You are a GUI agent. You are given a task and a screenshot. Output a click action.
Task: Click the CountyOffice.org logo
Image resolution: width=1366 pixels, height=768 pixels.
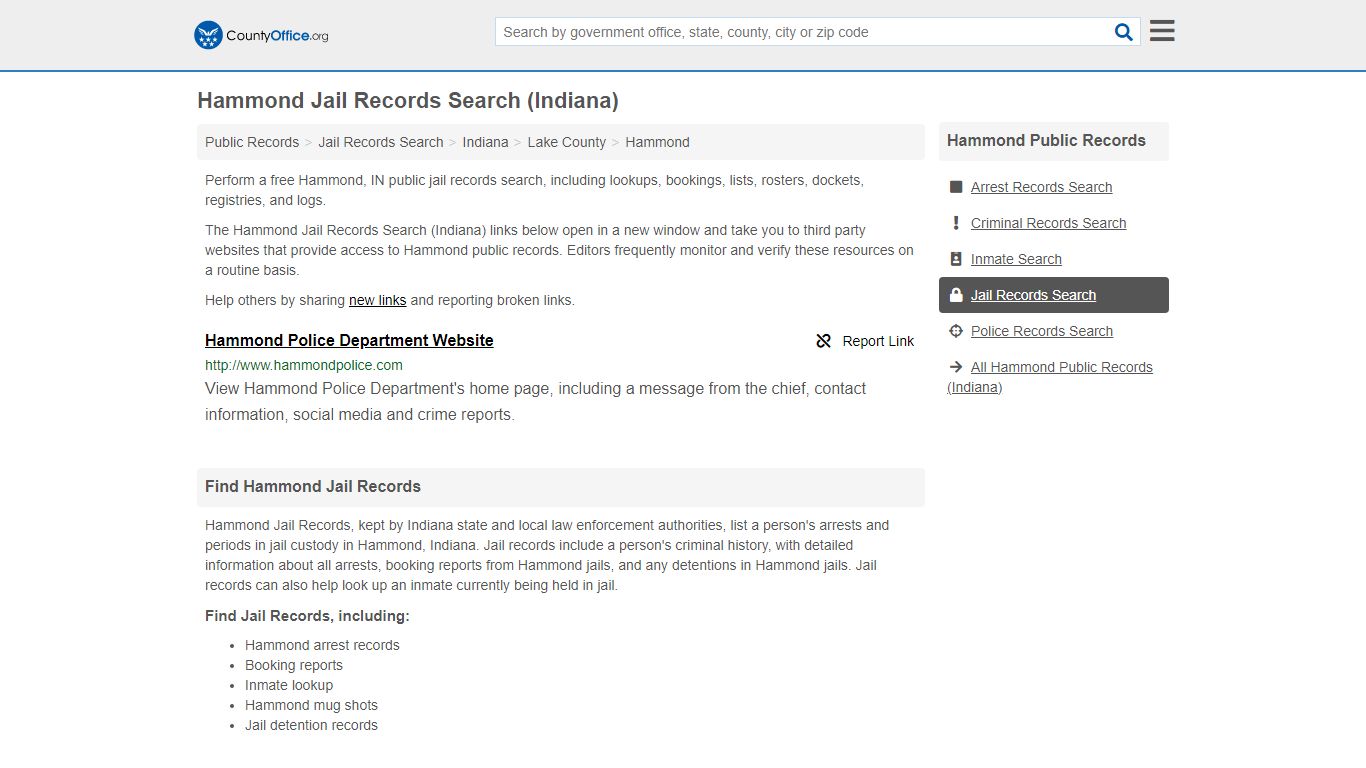[x=261, y=35]
